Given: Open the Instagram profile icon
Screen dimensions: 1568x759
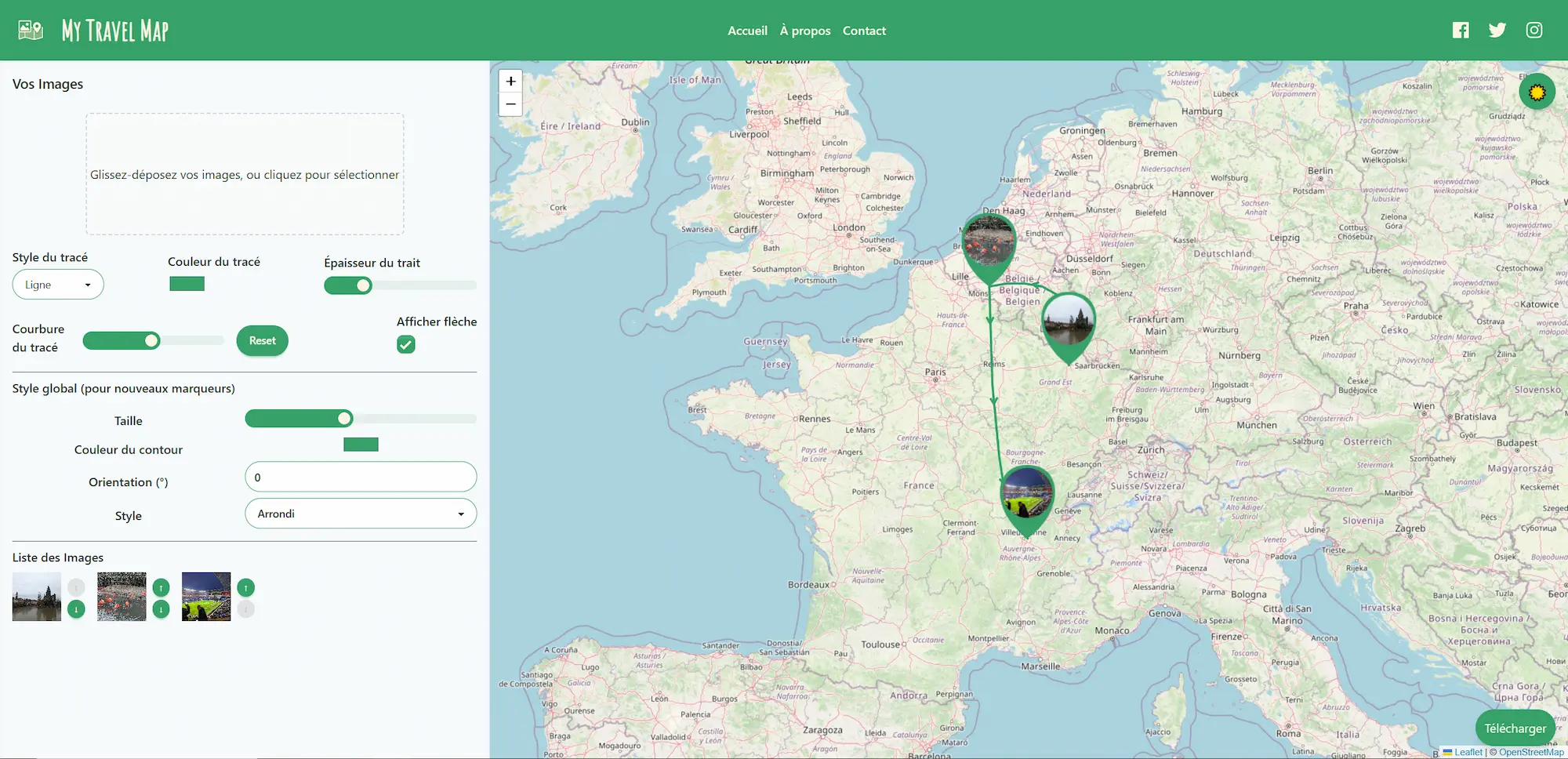Looking at the screenshot, I should [1534, 31].
